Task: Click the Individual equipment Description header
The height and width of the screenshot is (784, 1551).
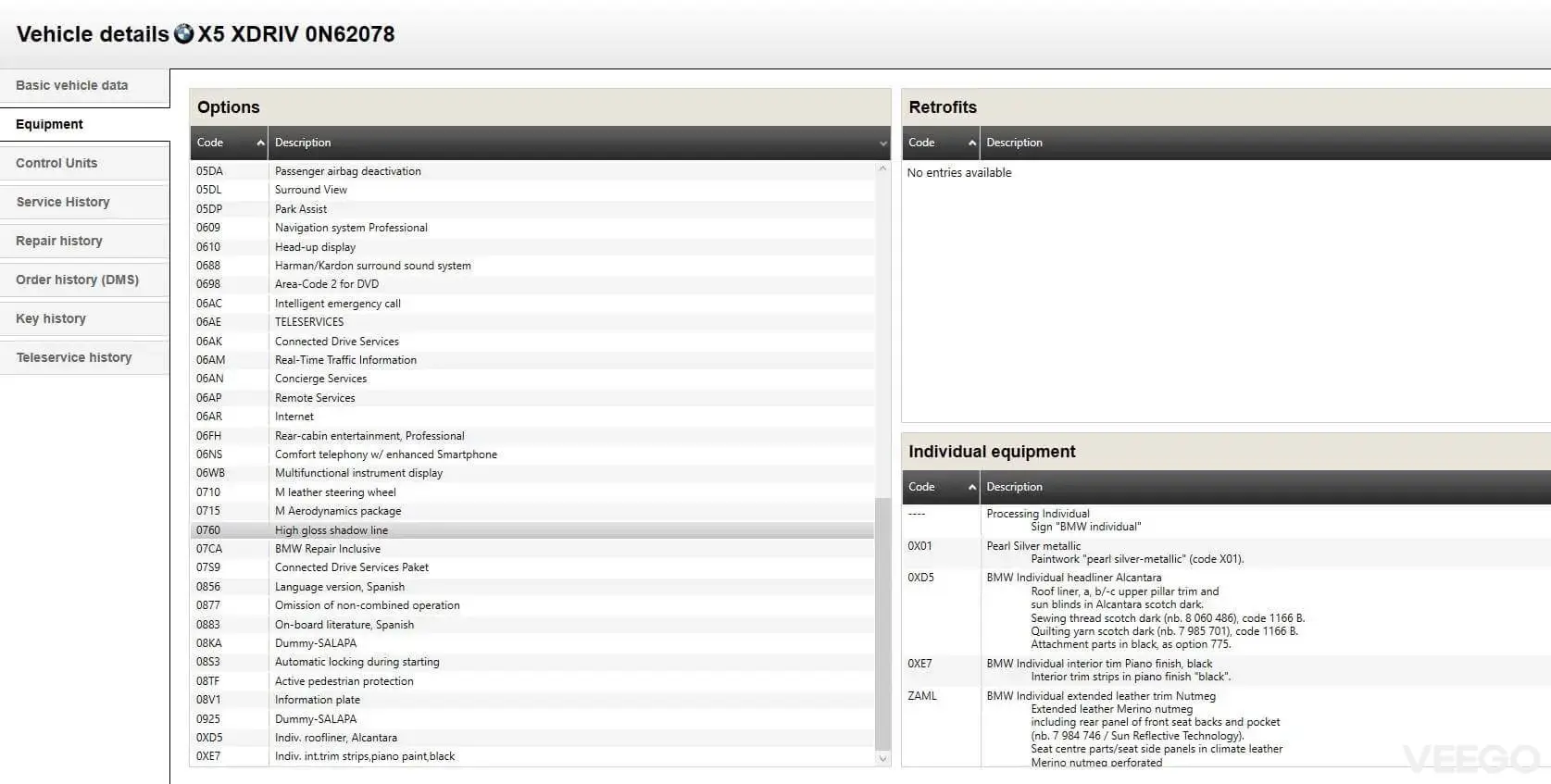Action: point(1266,487)
